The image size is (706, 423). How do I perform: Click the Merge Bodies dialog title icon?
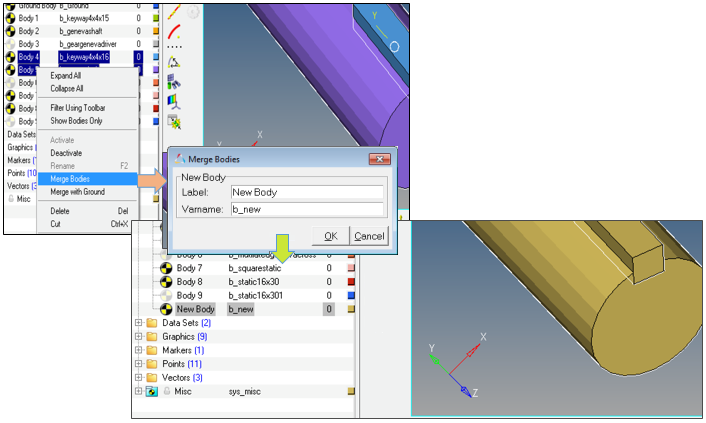pyautogui.click(x=180, y=159)
